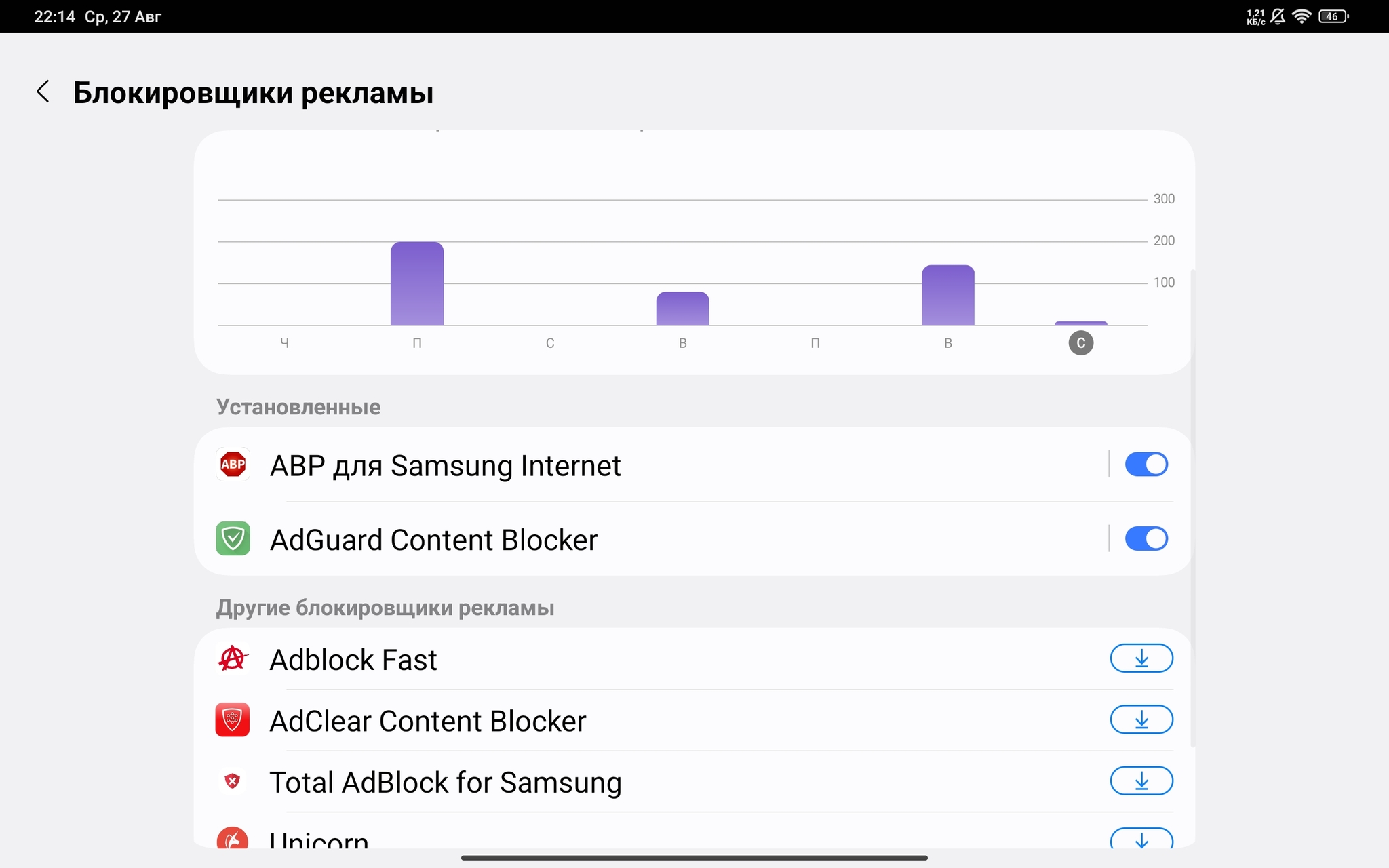Select the highlighted С day marker in the chart

(1081, 343)
